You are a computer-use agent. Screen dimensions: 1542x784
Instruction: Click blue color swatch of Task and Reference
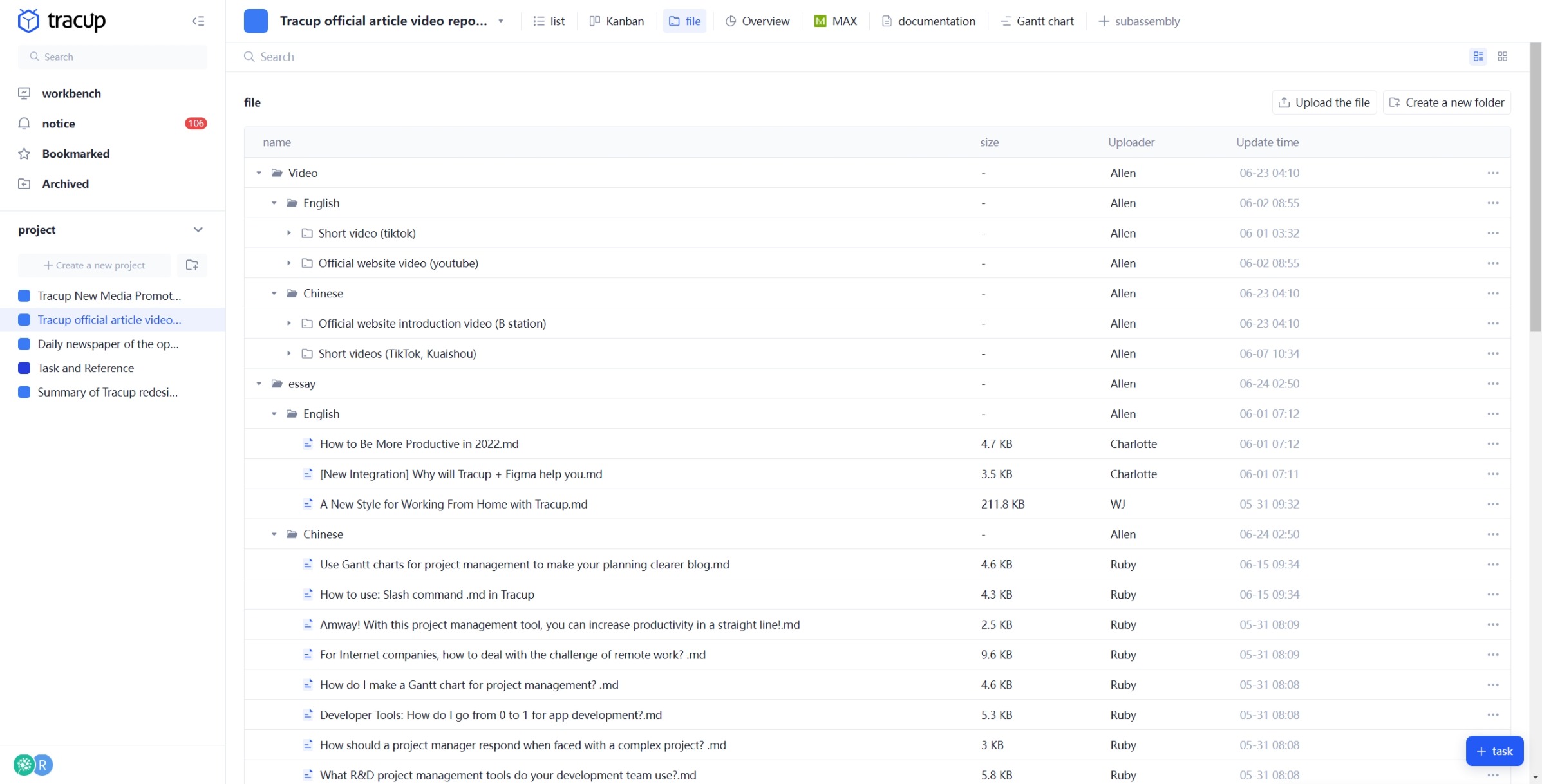24,368
